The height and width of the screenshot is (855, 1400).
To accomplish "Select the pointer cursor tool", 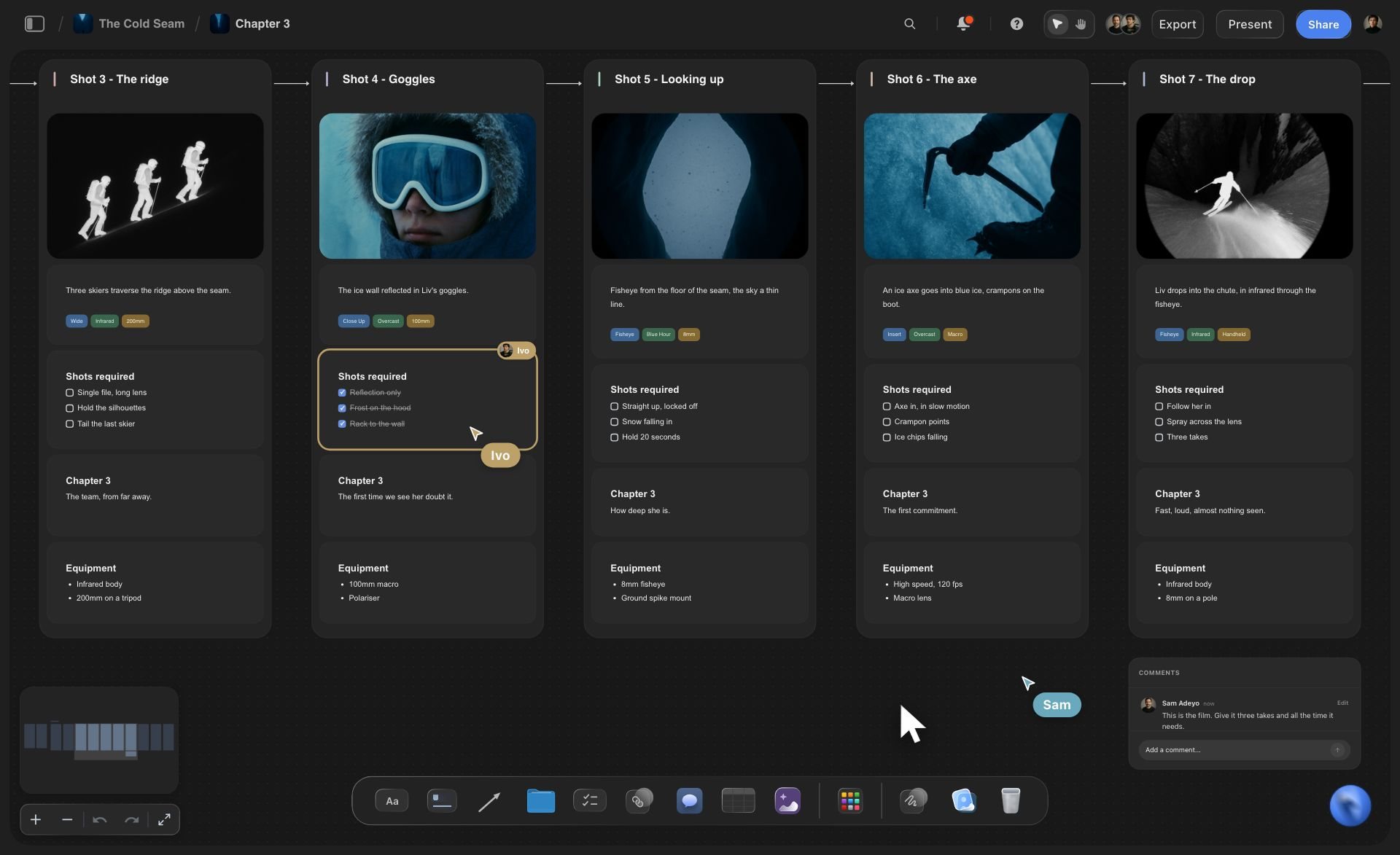I will coord(1057,24).
